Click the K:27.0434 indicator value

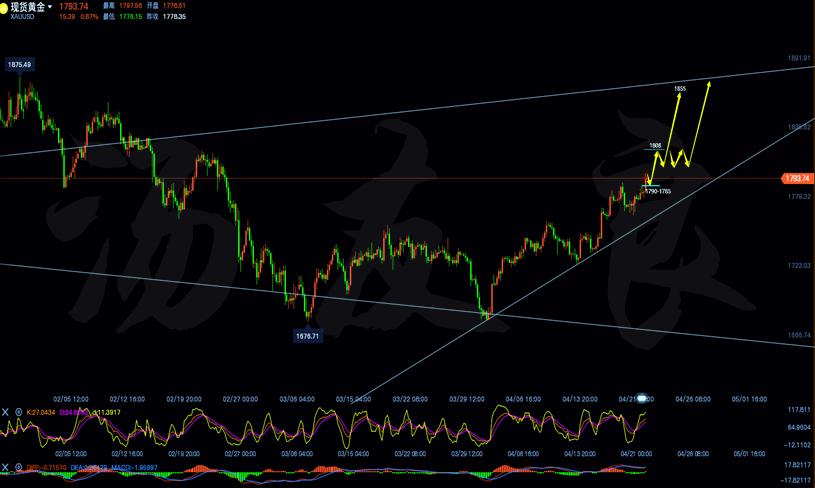point(41,412)
